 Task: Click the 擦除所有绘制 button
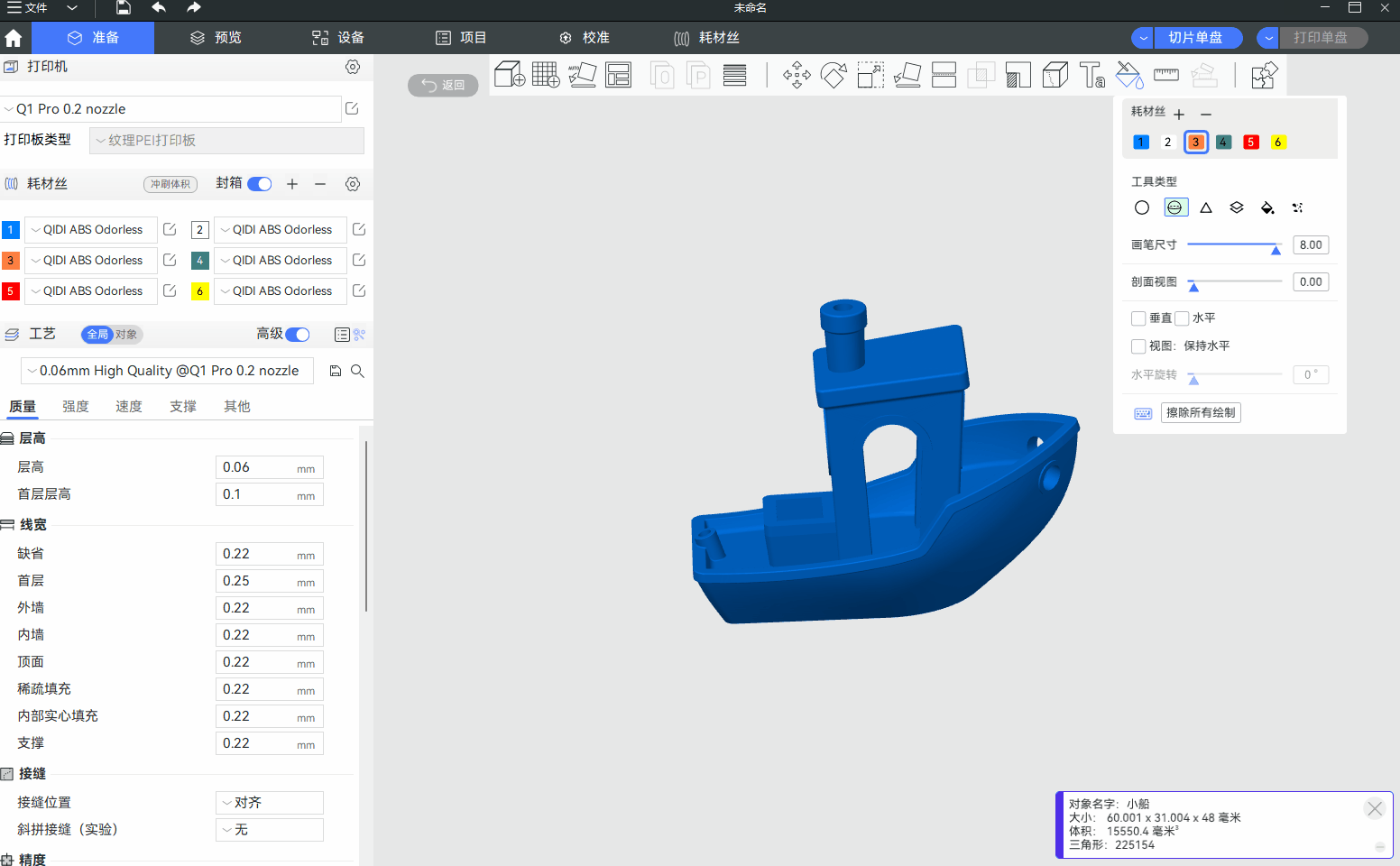coord(1200,413)
